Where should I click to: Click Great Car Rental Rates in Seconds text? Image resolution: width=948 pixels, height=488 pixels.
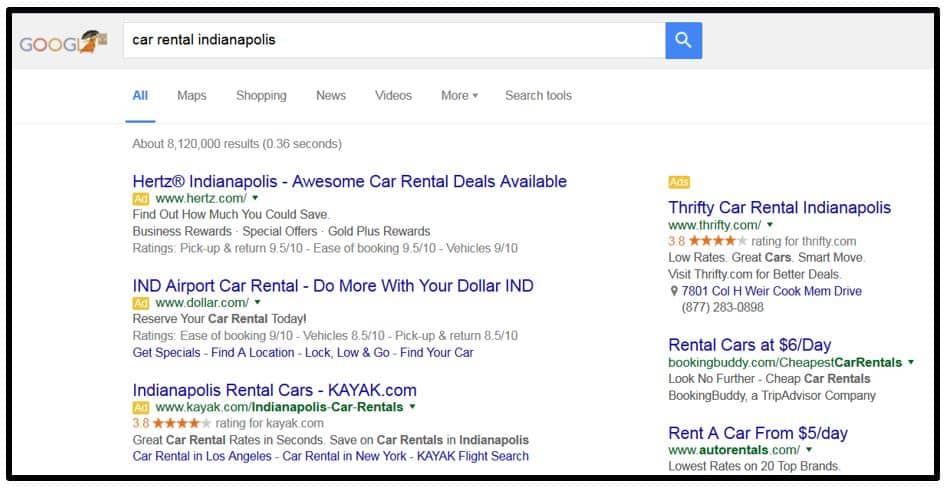(x=331, y=440)
